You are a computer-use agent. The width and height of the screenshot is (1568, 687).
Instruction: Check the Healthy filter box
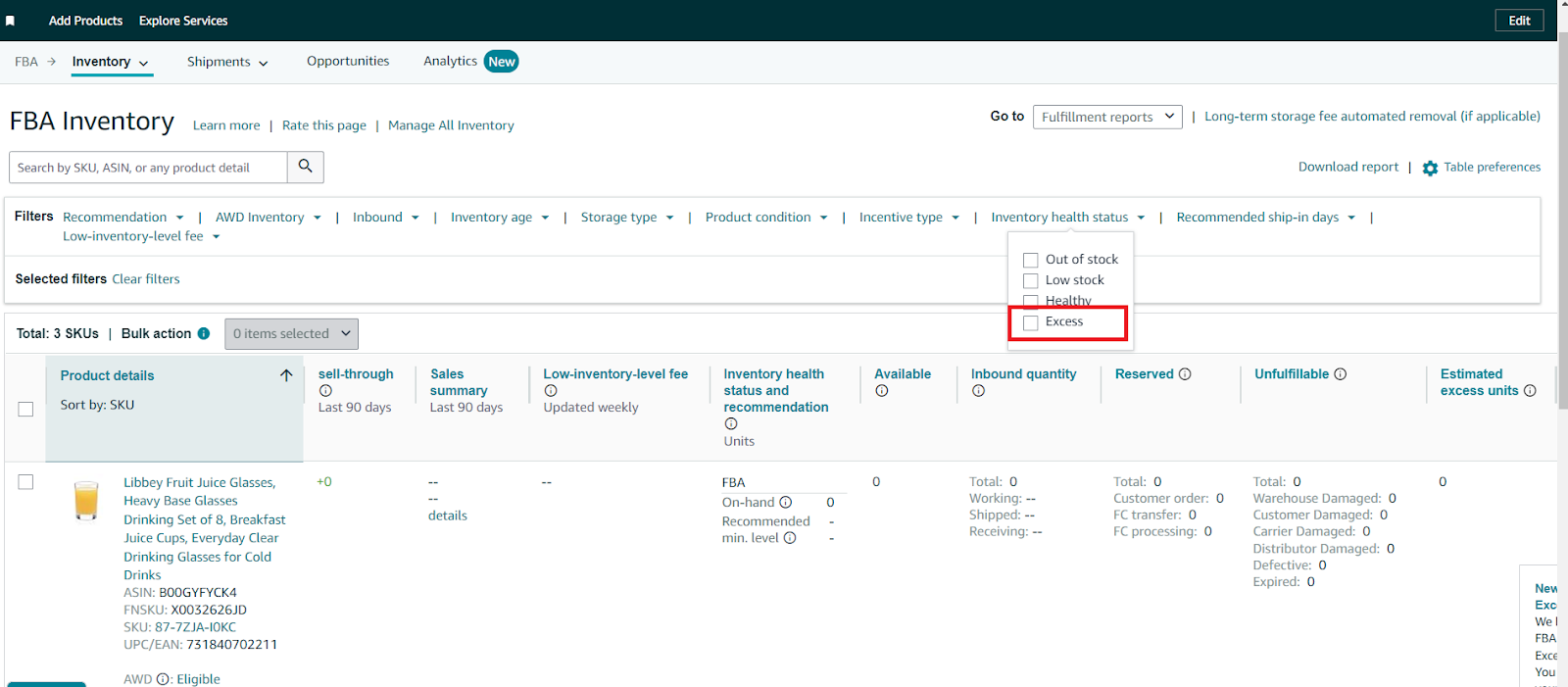click(x=1031, y=301)
